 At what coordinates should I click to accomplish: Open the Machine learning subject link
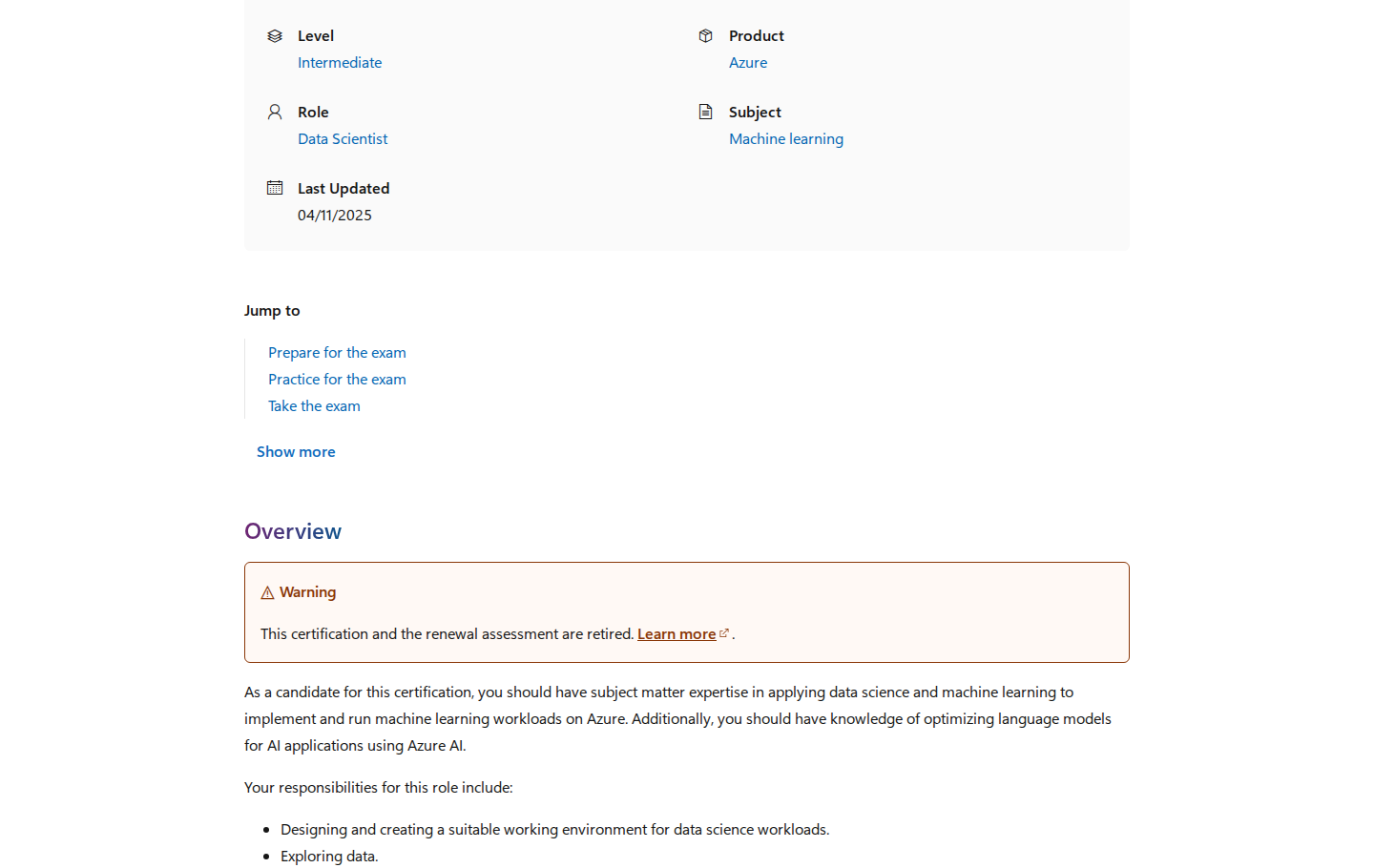coord(786,138)
